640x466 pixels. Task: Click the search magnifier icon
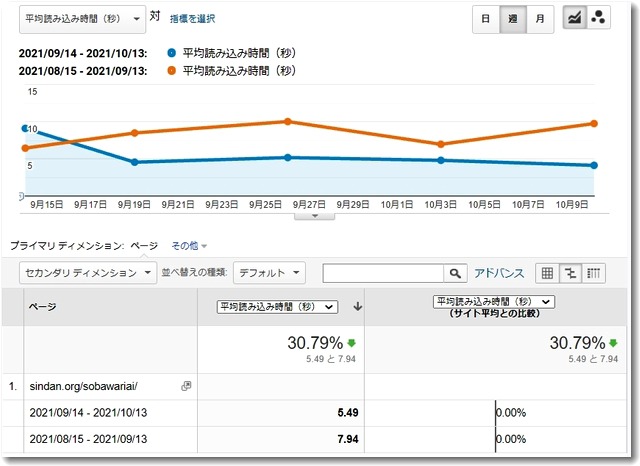click(x=455, y=272)
